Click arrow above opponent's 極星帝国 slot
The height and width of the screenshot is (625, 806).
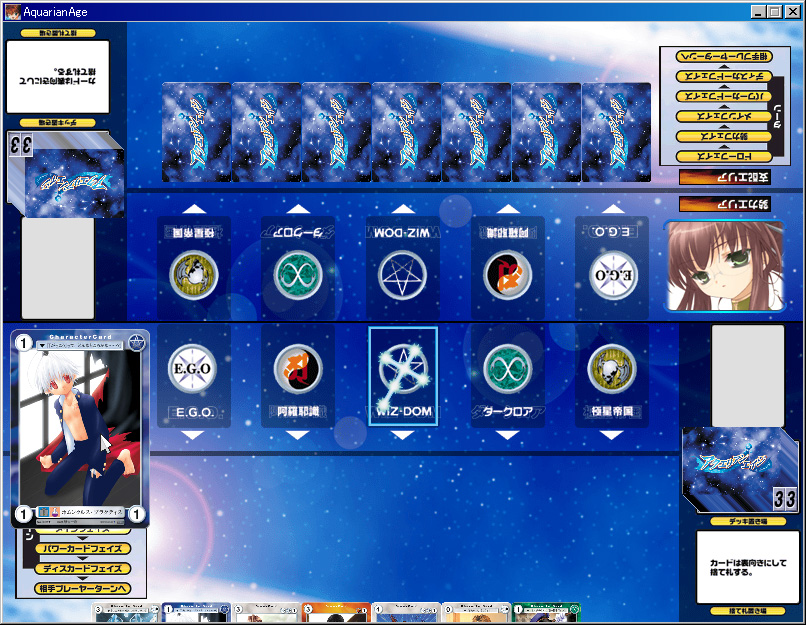point(194,209)
